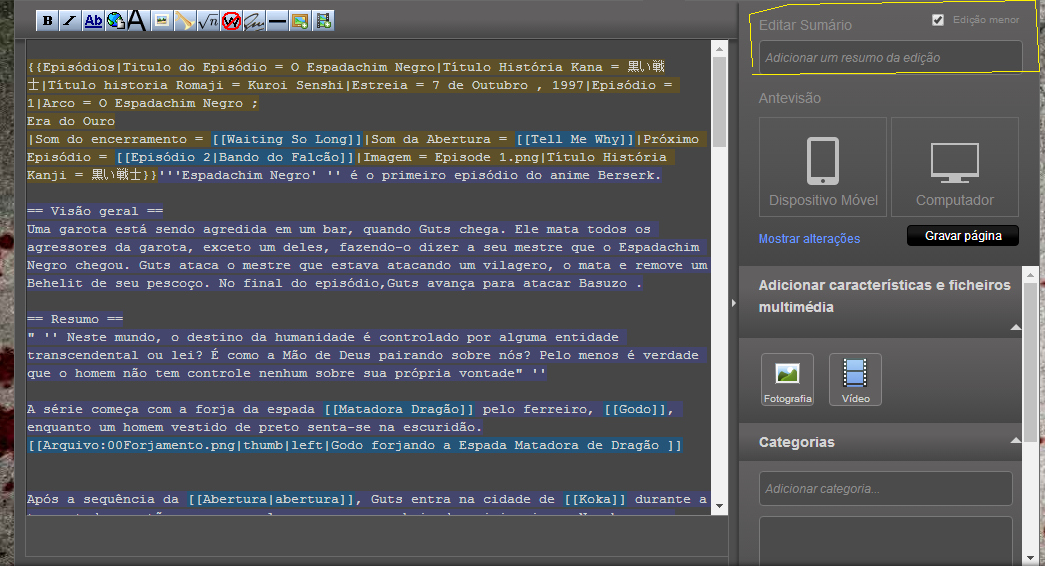The width and height of the screenshot is (1045, 566).
Task: Insert headline with large A icon
Action: pyautogui.click(x=137, y=21)
